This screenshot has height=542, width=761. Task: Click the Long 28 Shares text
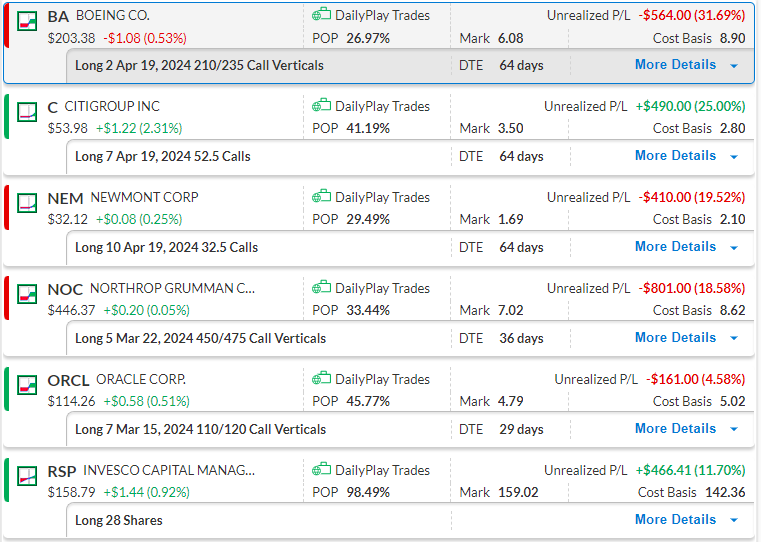119,520
